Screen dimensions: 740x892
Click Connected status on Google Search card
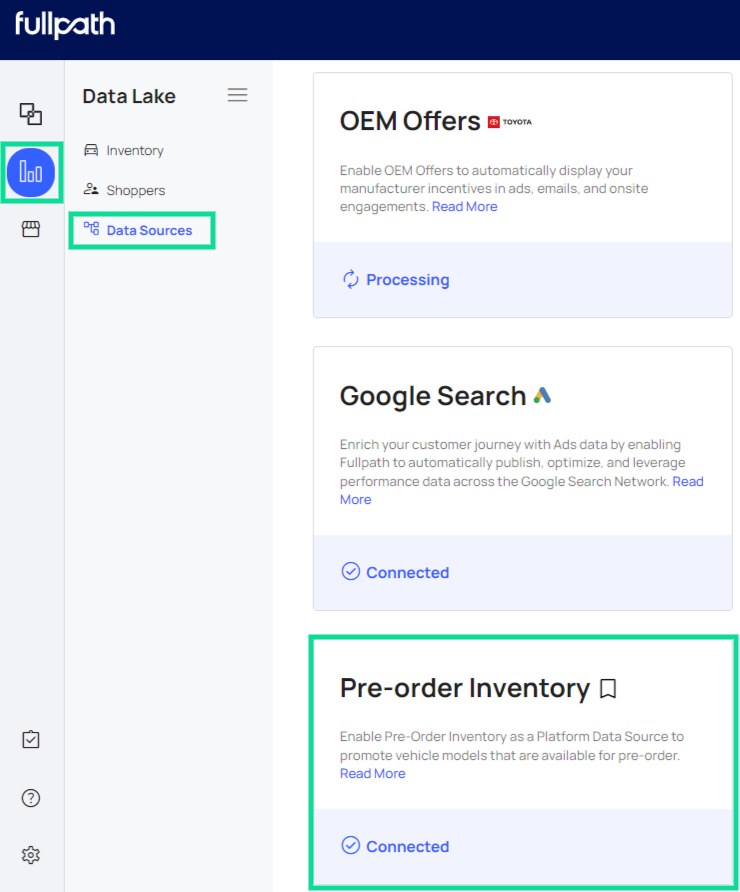coord(407,573)
